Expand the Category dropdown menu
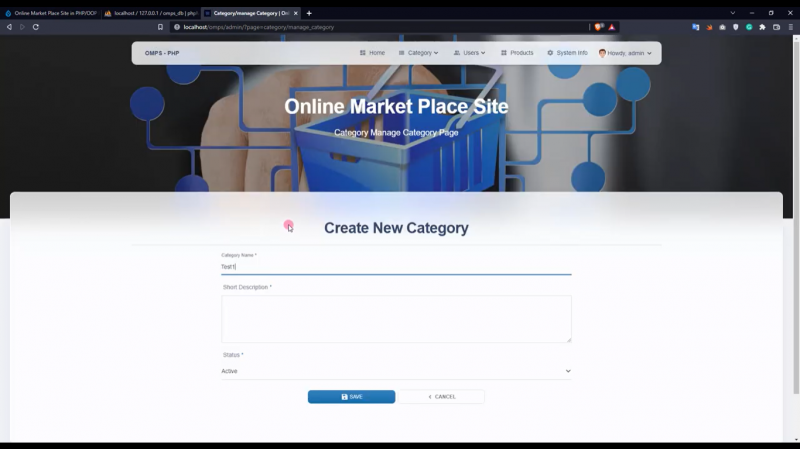800x449 pixels. (x=418, y=53)
